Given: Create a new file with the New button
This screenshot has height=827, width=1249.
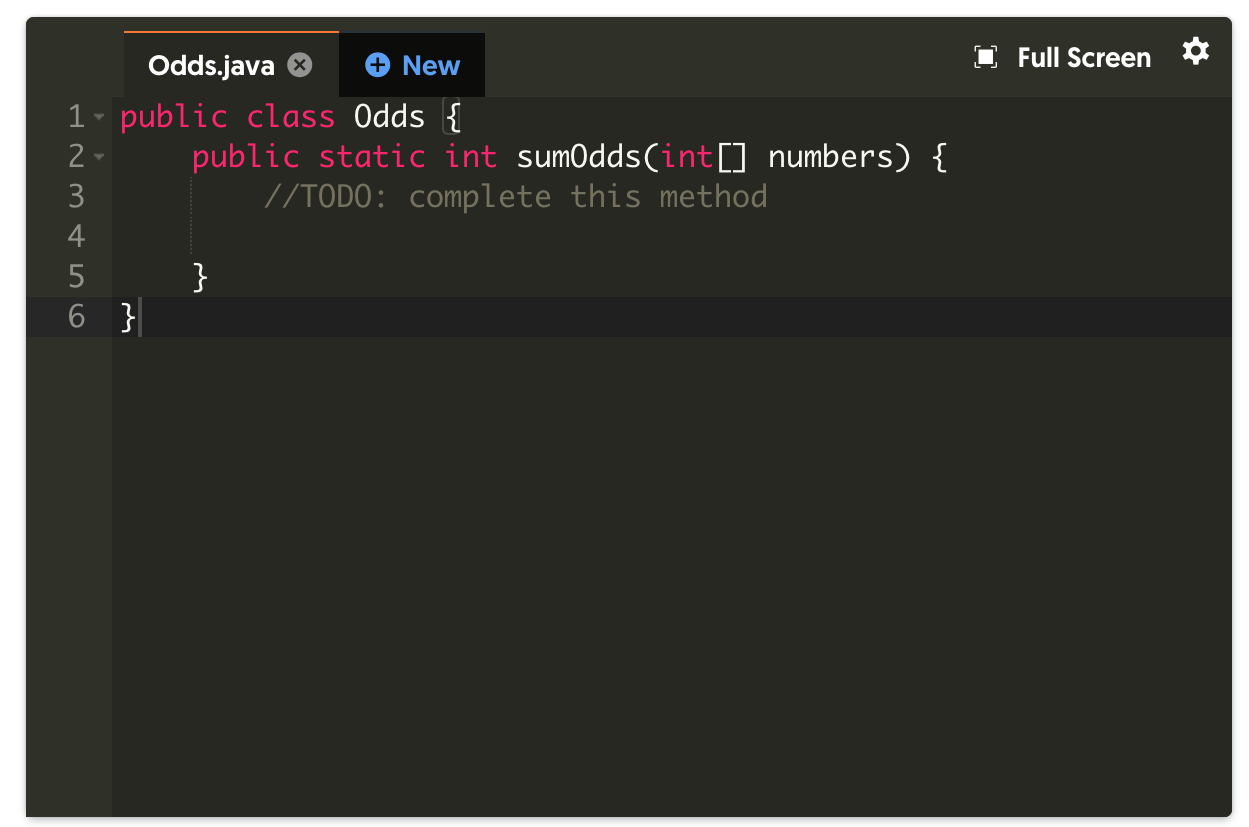Looking at the screenshot, I should [x=412, y=64].
